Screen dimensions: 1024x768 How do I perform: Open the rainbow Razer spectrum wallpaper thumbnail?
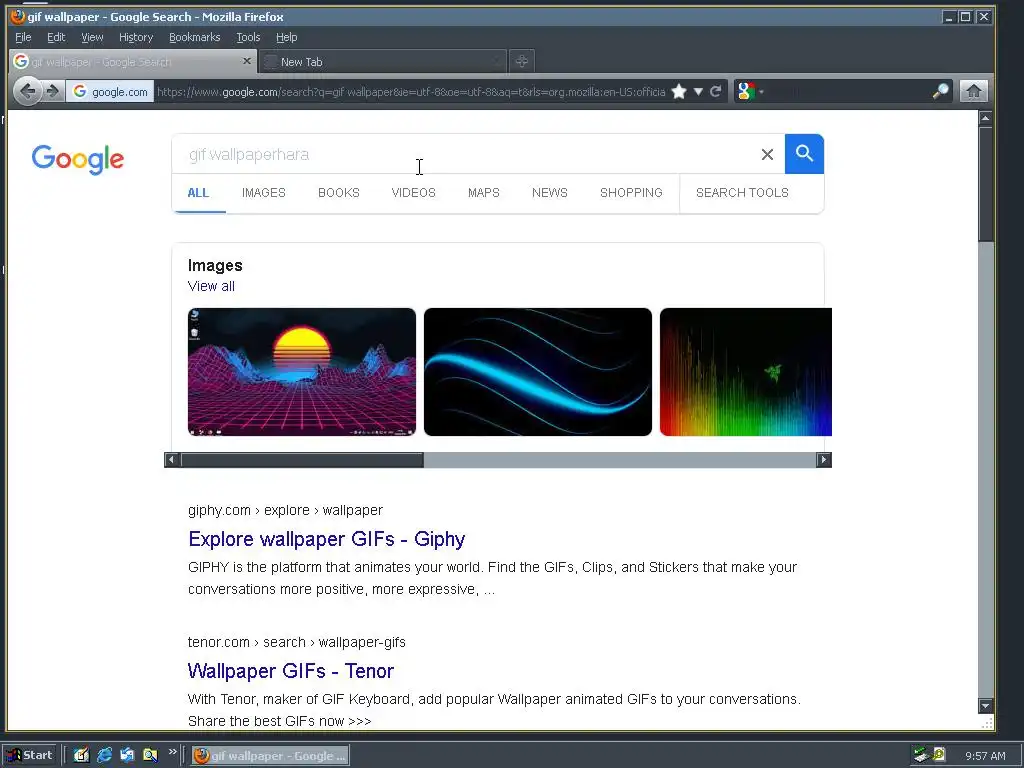pyautogui.click(x=746, y=372)
